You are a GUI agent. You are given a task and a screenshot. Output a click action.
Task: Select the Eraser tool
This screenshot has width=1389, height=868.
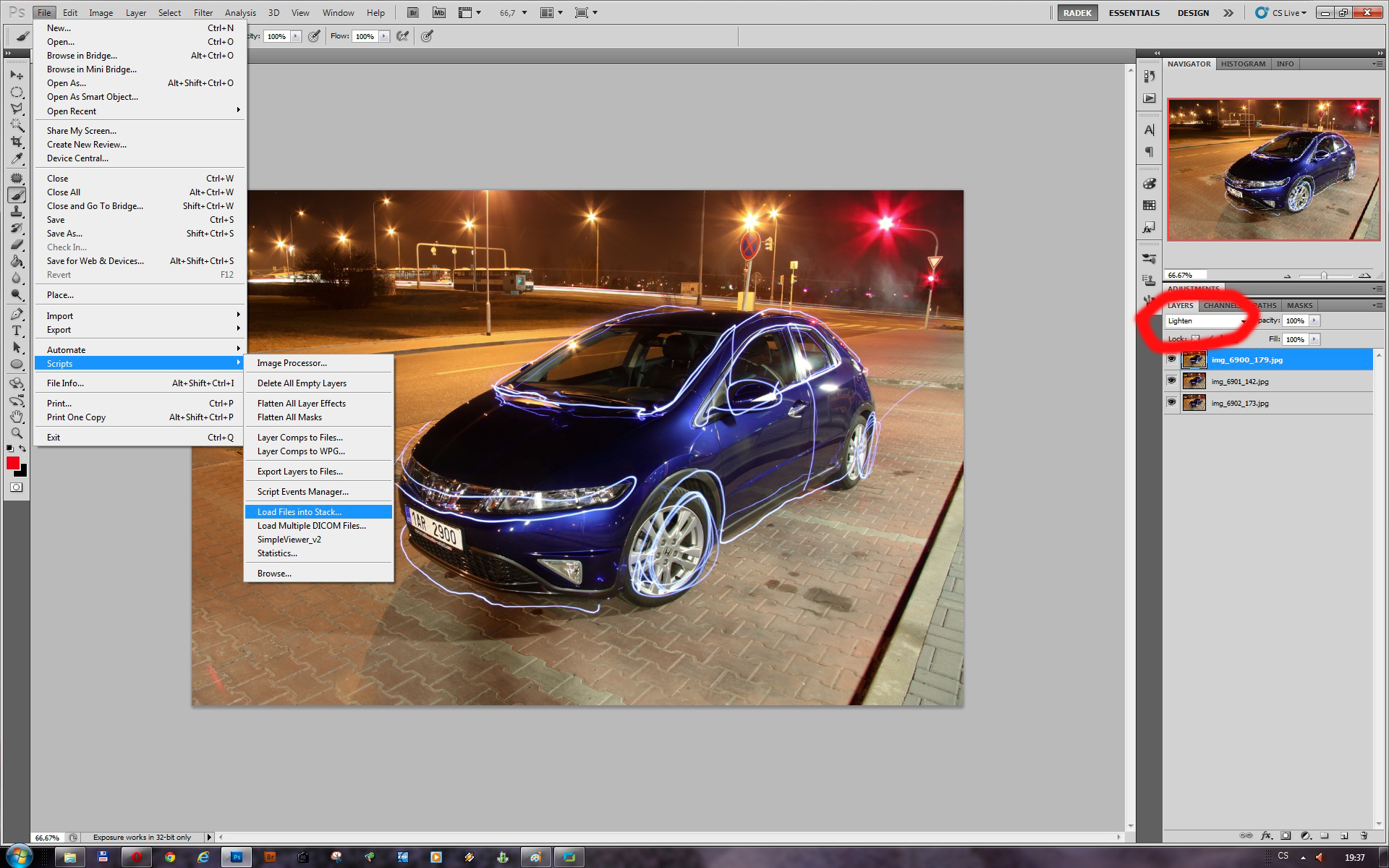tap(17, 245)
